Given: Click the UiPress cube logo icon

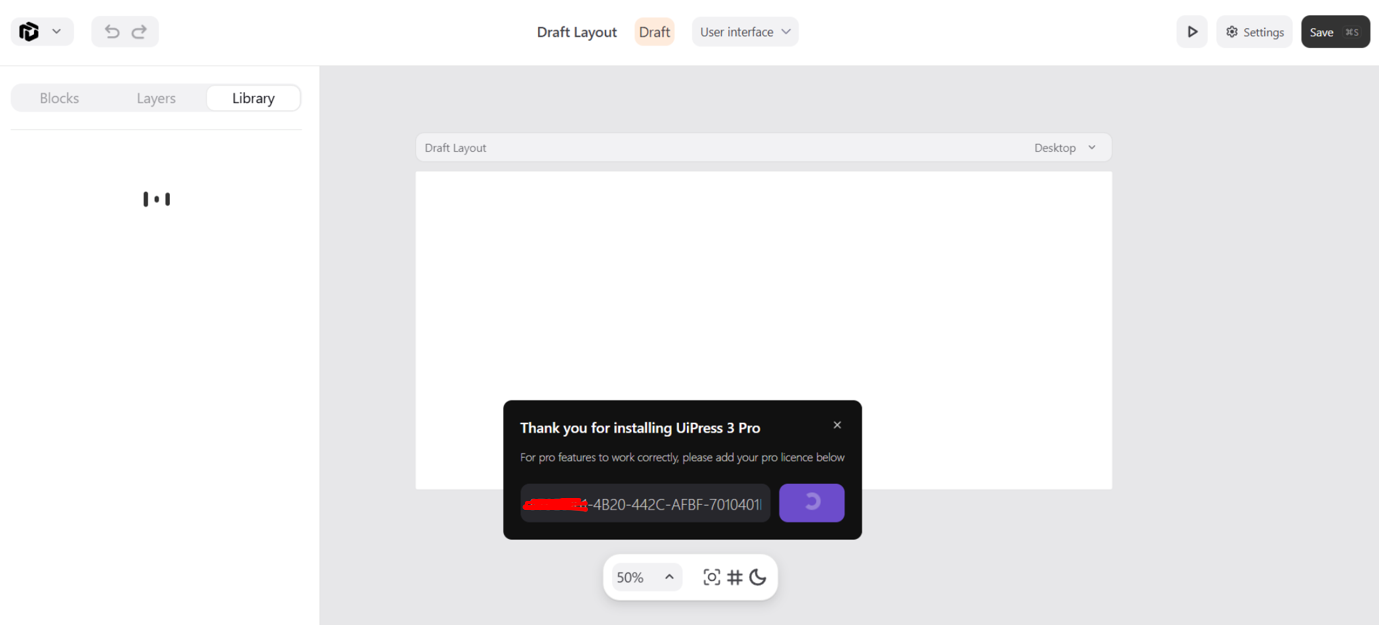Looking at the screenshot, I should (29, 32).
